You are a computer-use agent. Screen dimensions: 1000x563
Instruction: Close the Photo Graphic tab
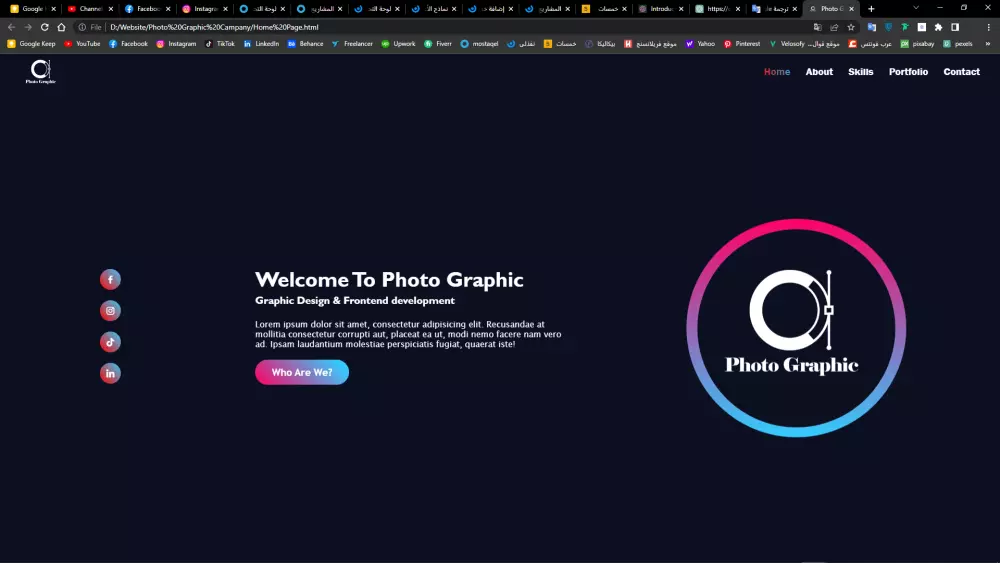851,9
